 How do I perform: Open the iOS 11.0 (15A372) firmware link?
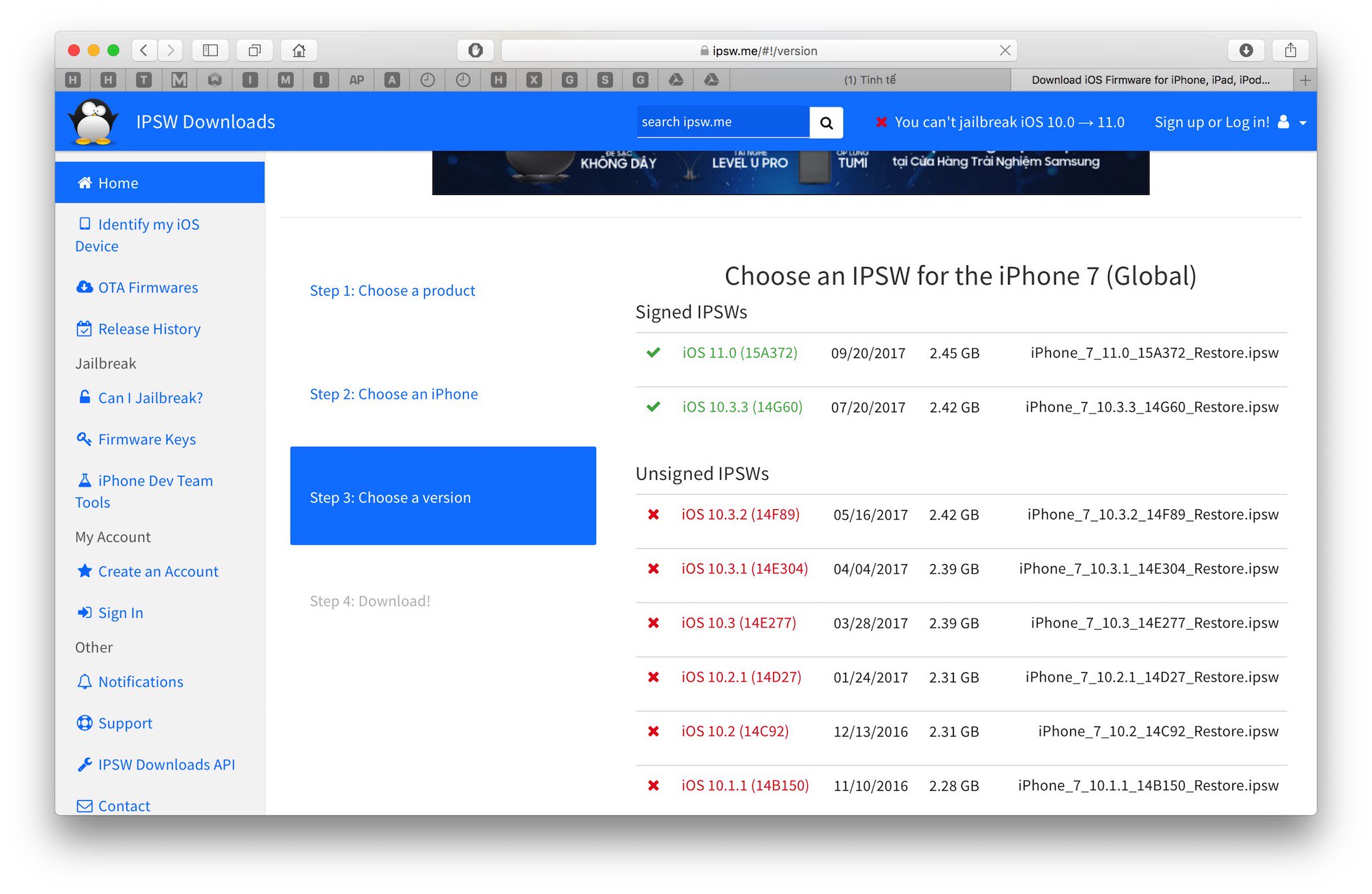click(740, 353)
